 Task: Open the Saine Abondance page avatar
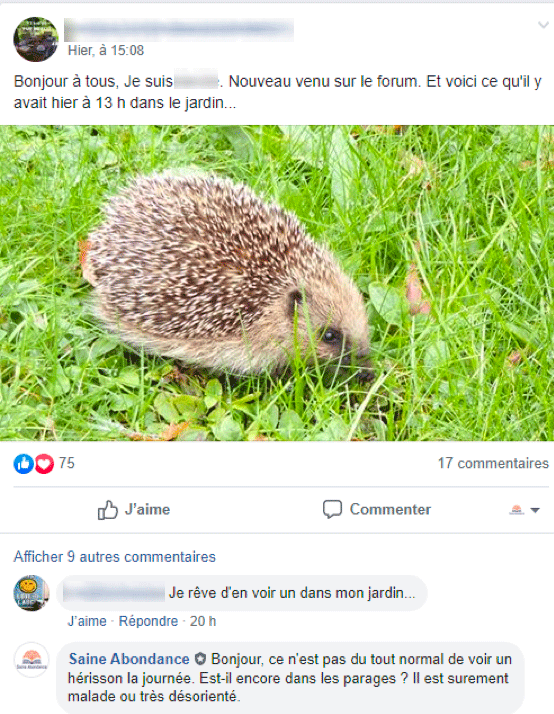[31, 660]
